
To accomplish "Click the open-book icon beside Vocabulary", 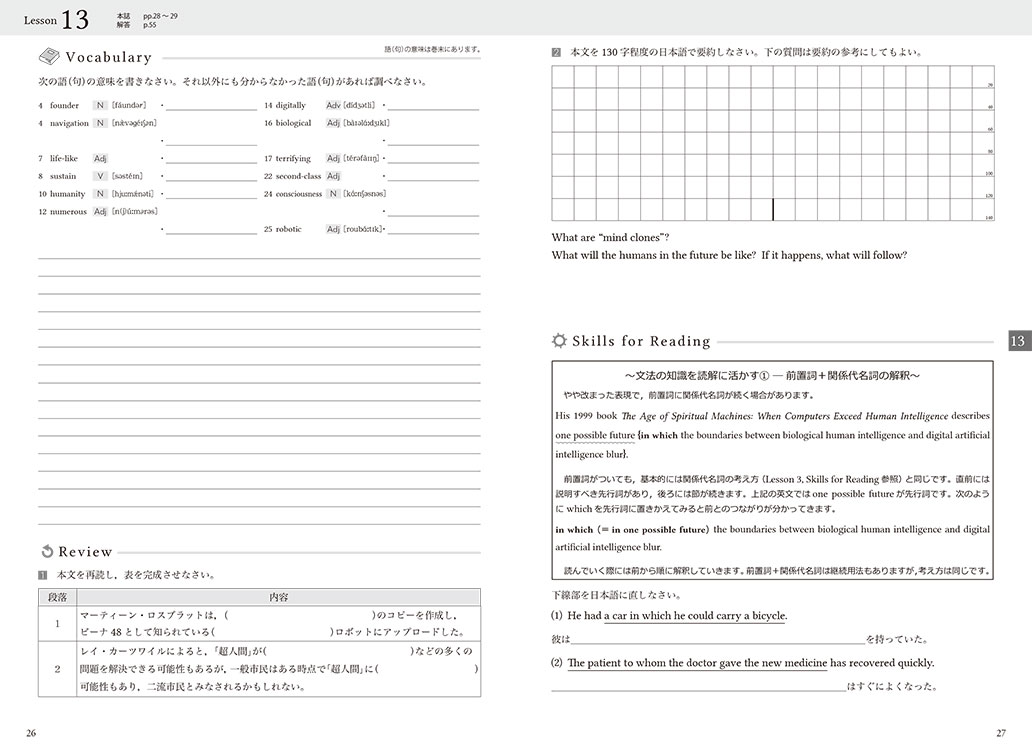I will [x=49, y=58].
